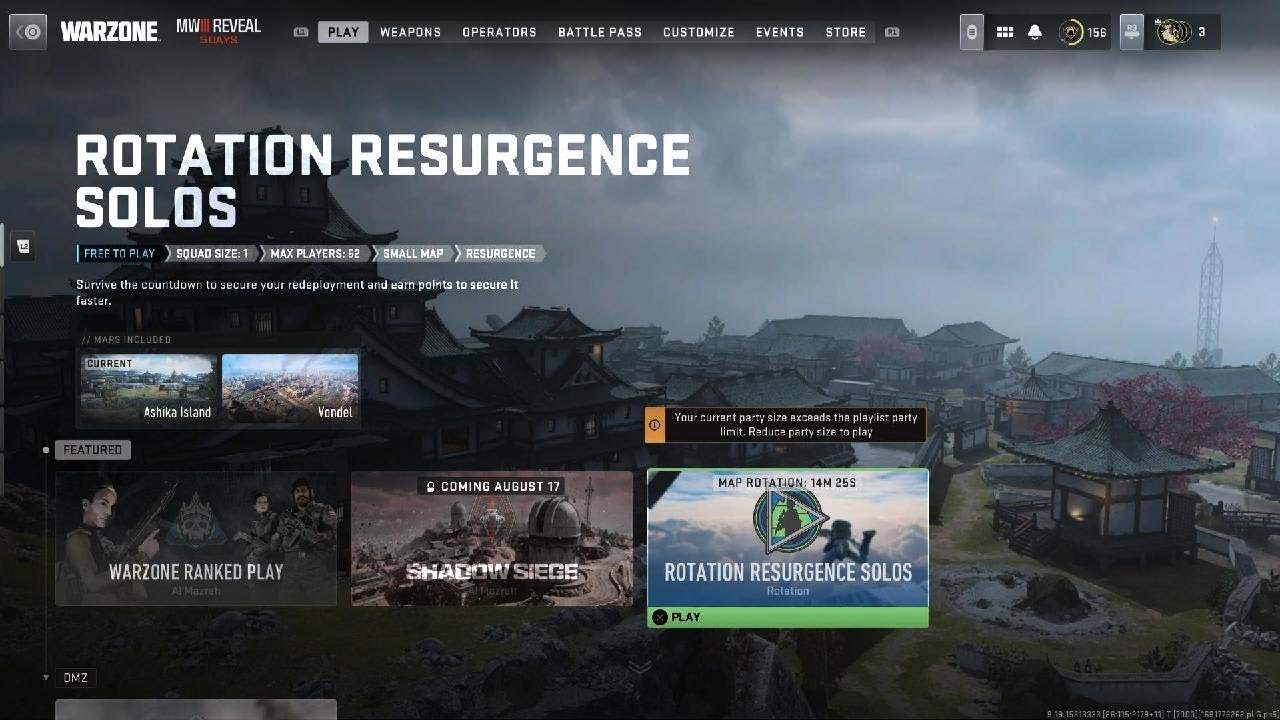Click the FREE TO PLAY tag

coord(120,254)
